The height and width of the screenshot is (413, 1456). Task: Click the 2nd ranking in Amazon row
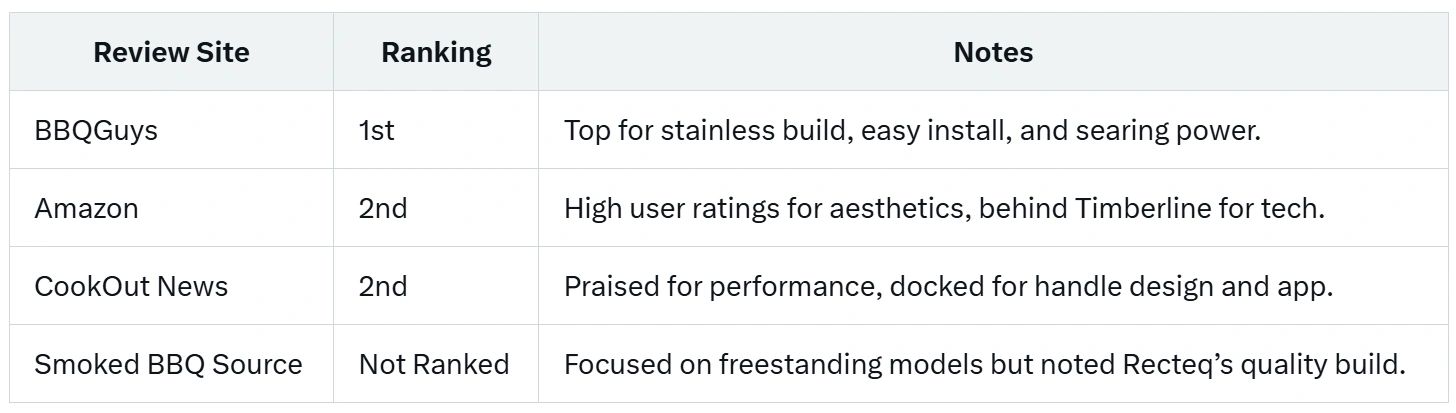383,208
